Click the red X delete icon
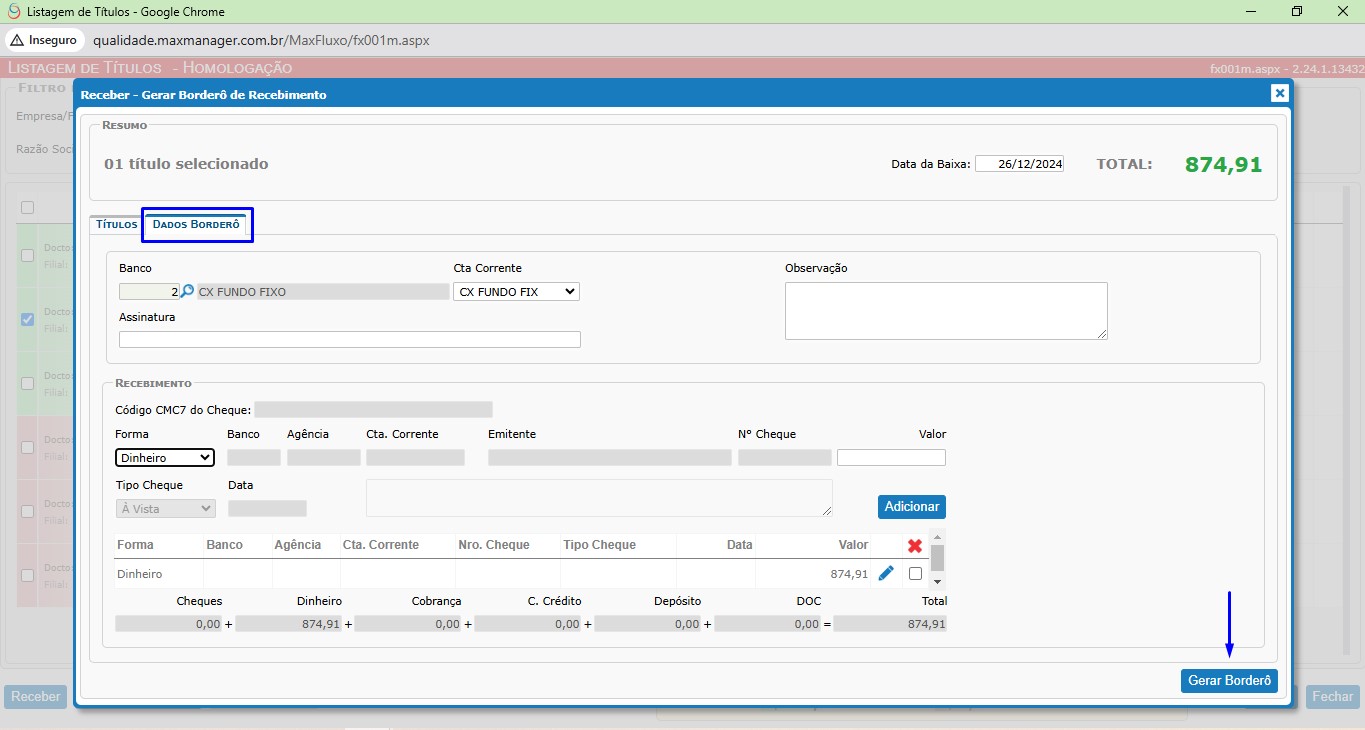The image size is (1365, 730). pyautogui.click(x=914, y=546)
